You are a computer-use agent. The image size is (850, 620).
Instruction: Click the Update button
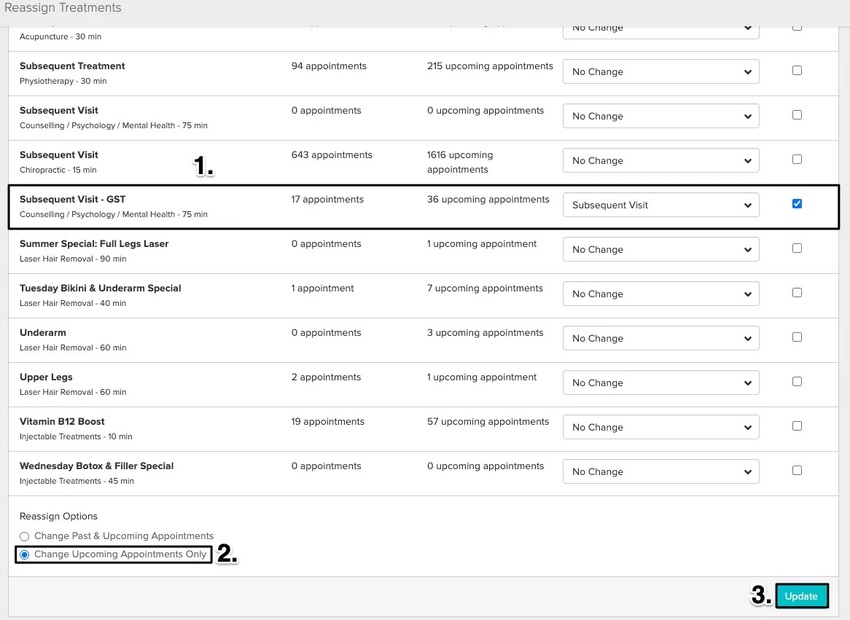tap(801, 596)
